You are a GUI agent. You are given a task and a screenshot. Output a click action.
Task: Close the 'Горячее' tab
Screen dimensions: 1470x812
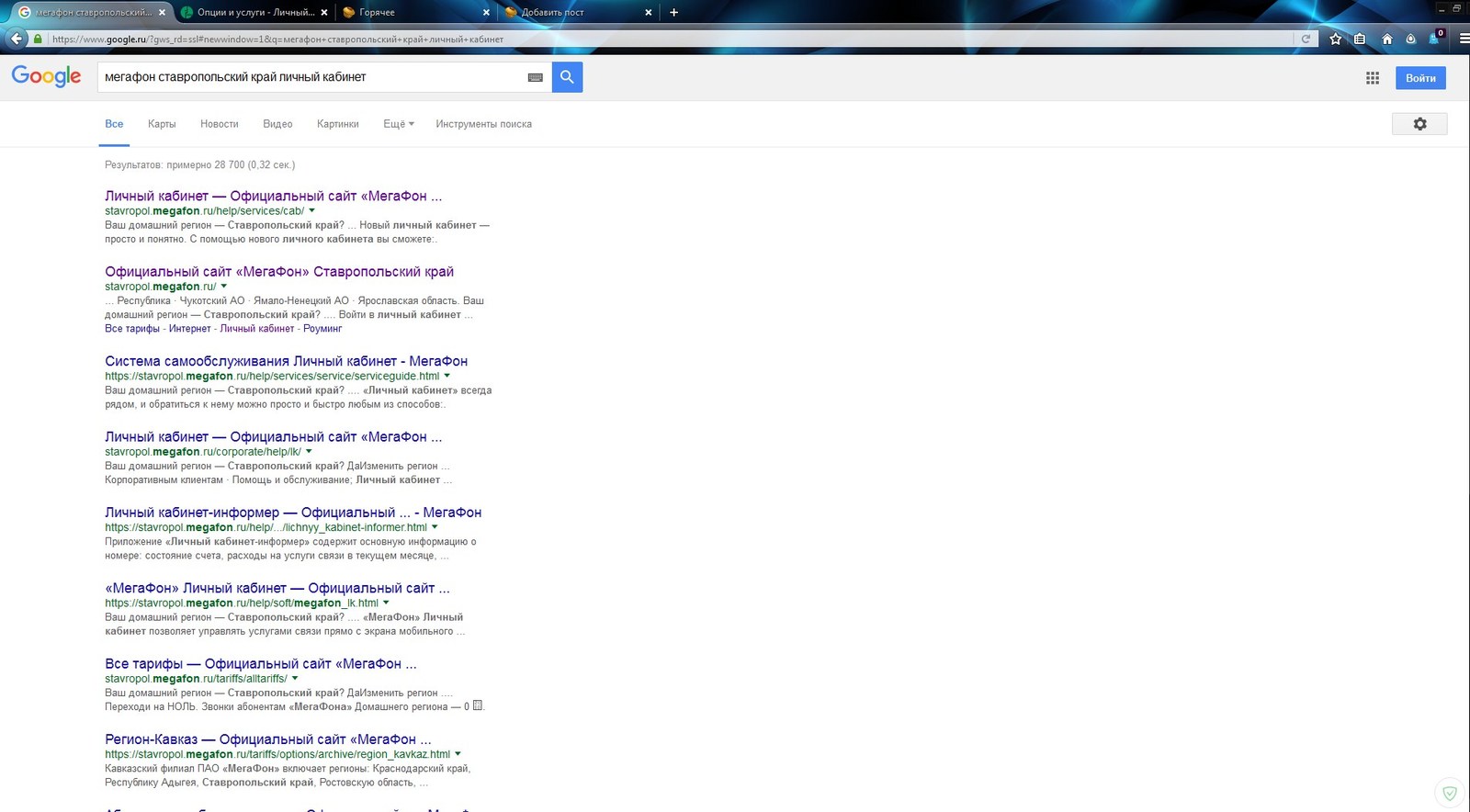486,13
